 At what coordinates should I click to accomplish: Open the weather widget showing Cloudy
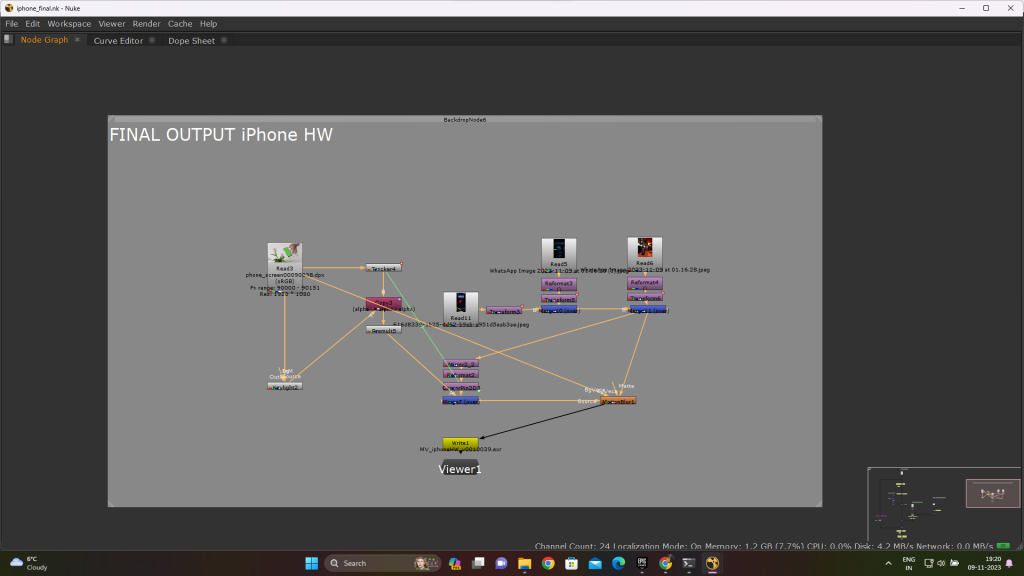click(29, 563)
